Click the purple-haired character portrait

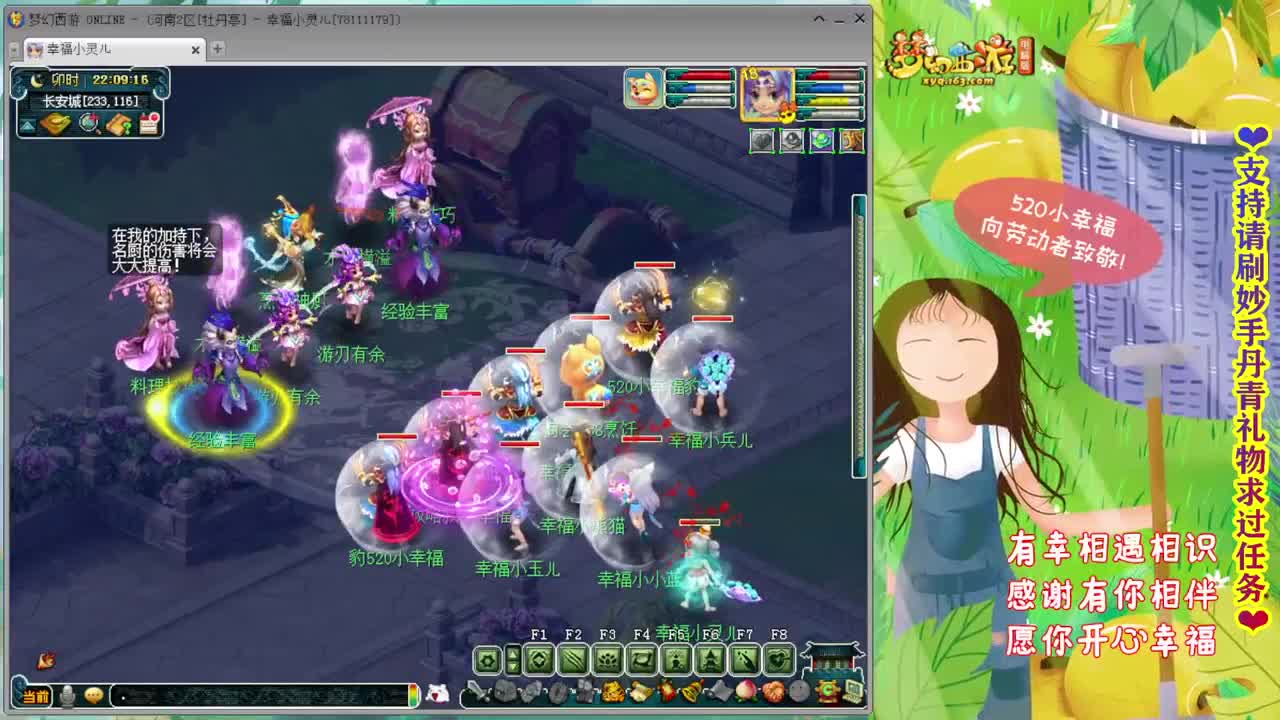(x=767, y=94)
